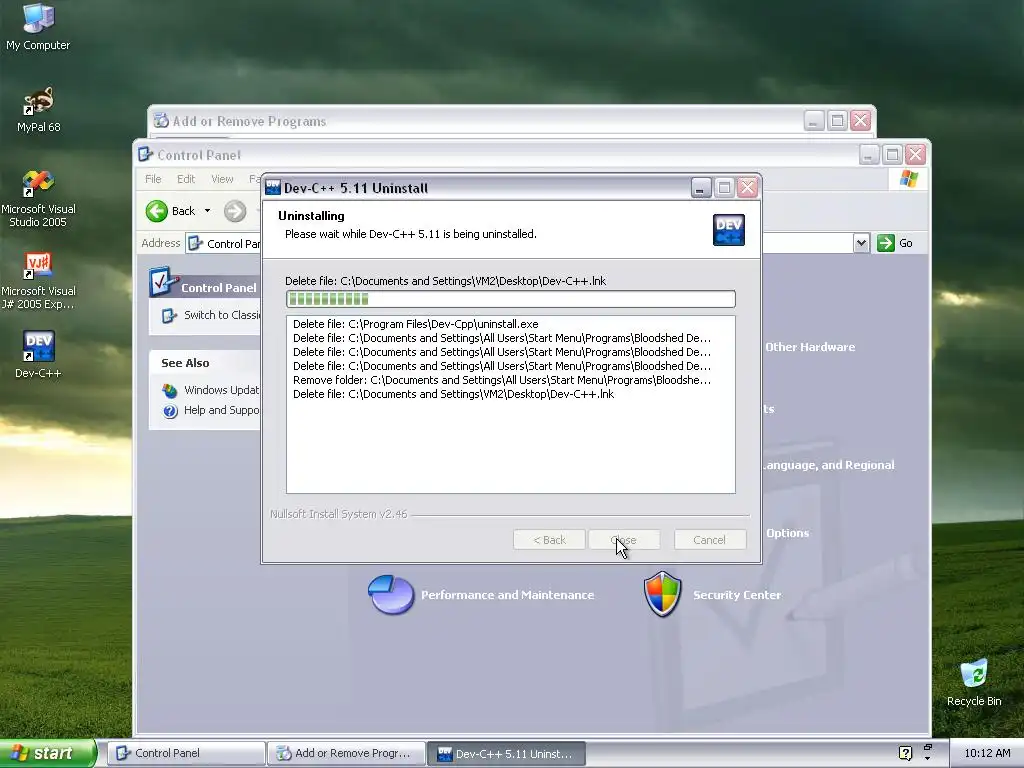Screen dimensions: 1024x768
Task: Click the Windows flag logo in Control Panel
Action: click(909, 178)
